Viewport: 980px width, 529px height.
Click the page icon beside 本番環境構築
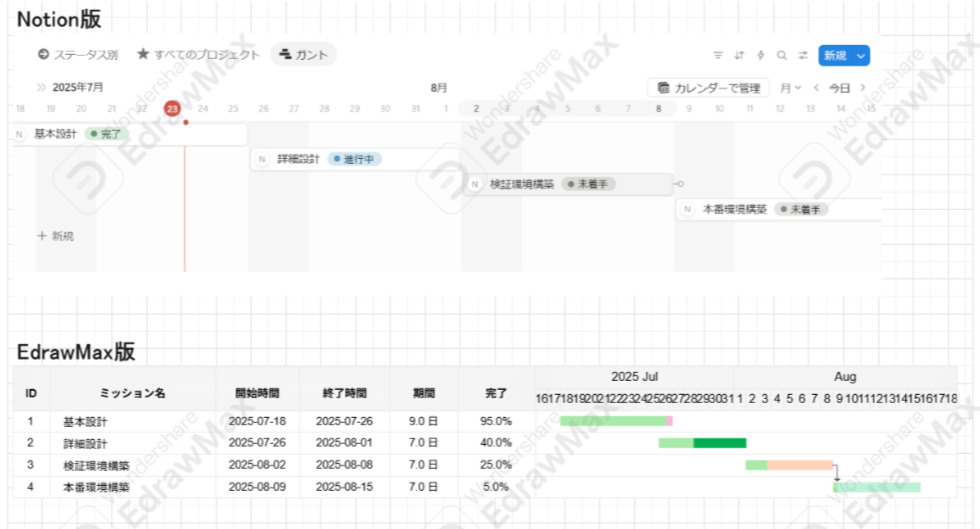coord(688,209)
